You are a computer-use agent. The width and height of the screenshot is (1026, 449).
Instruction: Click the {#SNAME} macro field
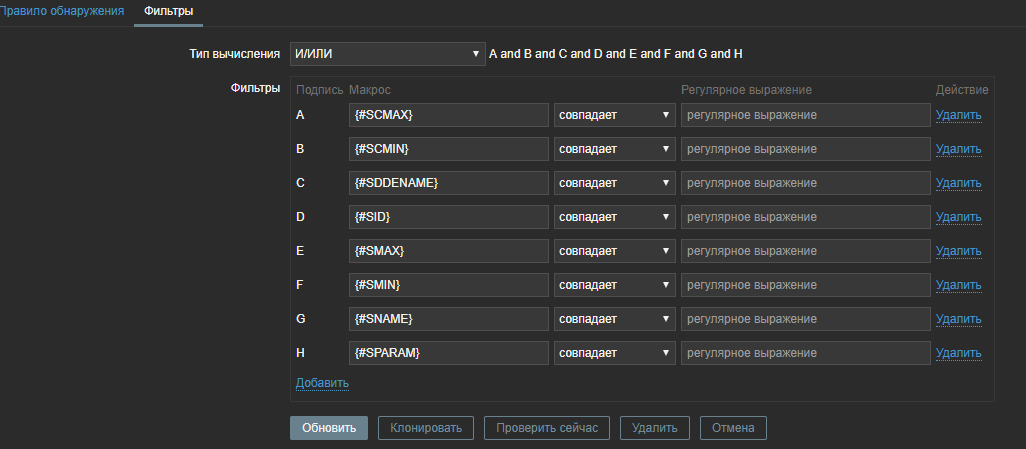(x=449, y=319)
